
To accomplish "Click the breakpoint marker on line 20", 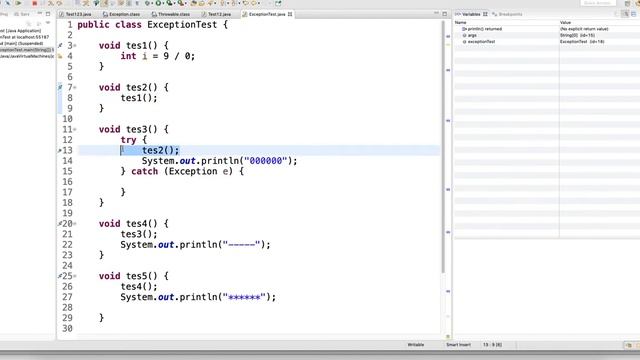I will (60, 224).
